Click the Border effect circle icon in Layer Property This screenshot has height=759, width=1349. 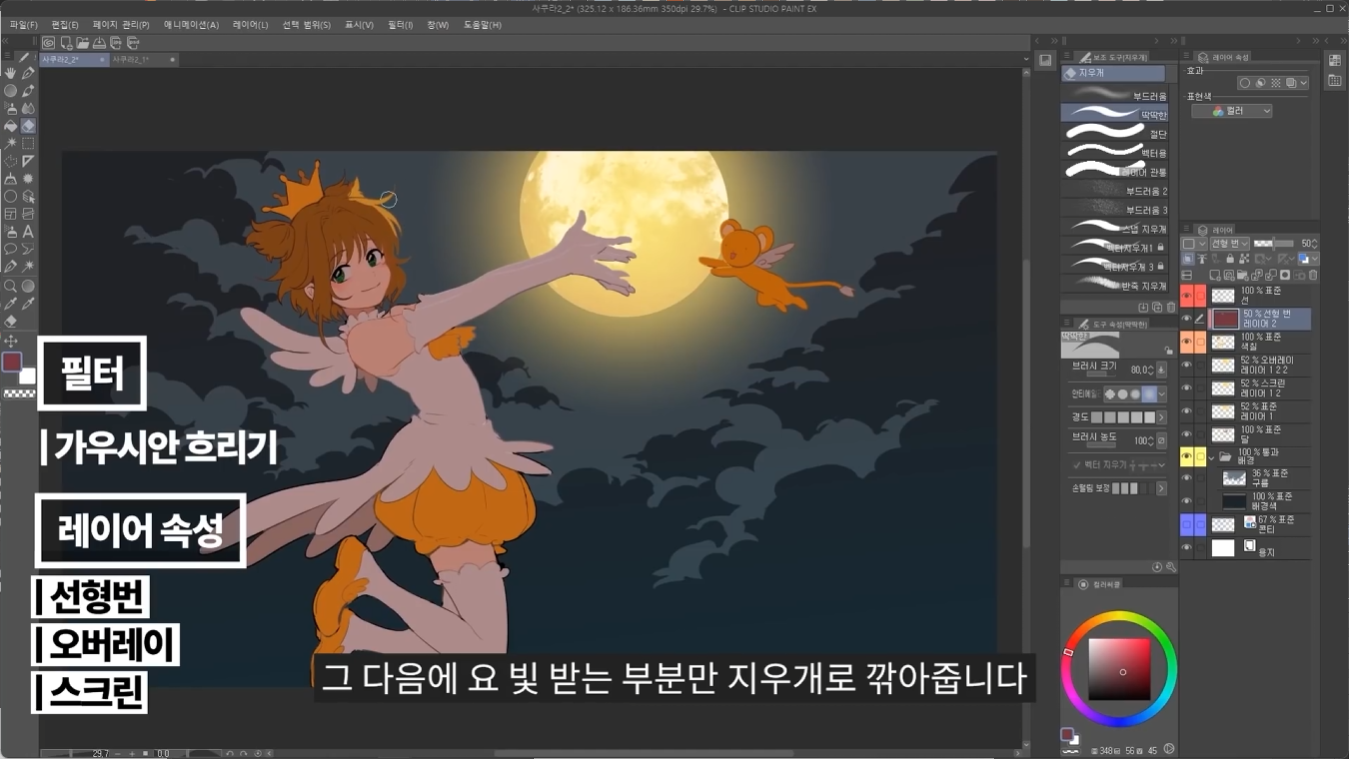pyautogui.click(x=1245, y=83)
